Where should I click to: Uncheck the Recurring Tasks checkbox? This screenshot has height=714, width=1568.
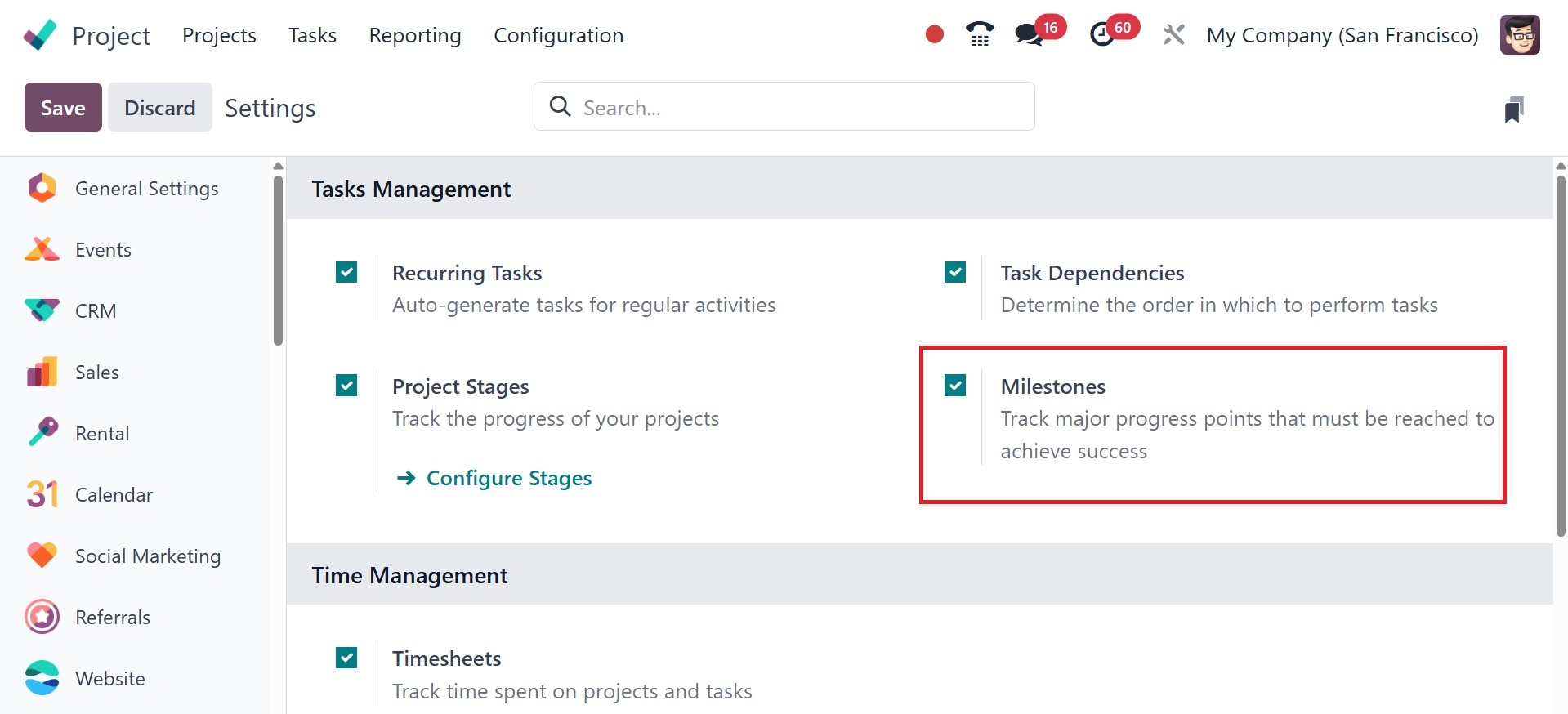pos(346,272)
